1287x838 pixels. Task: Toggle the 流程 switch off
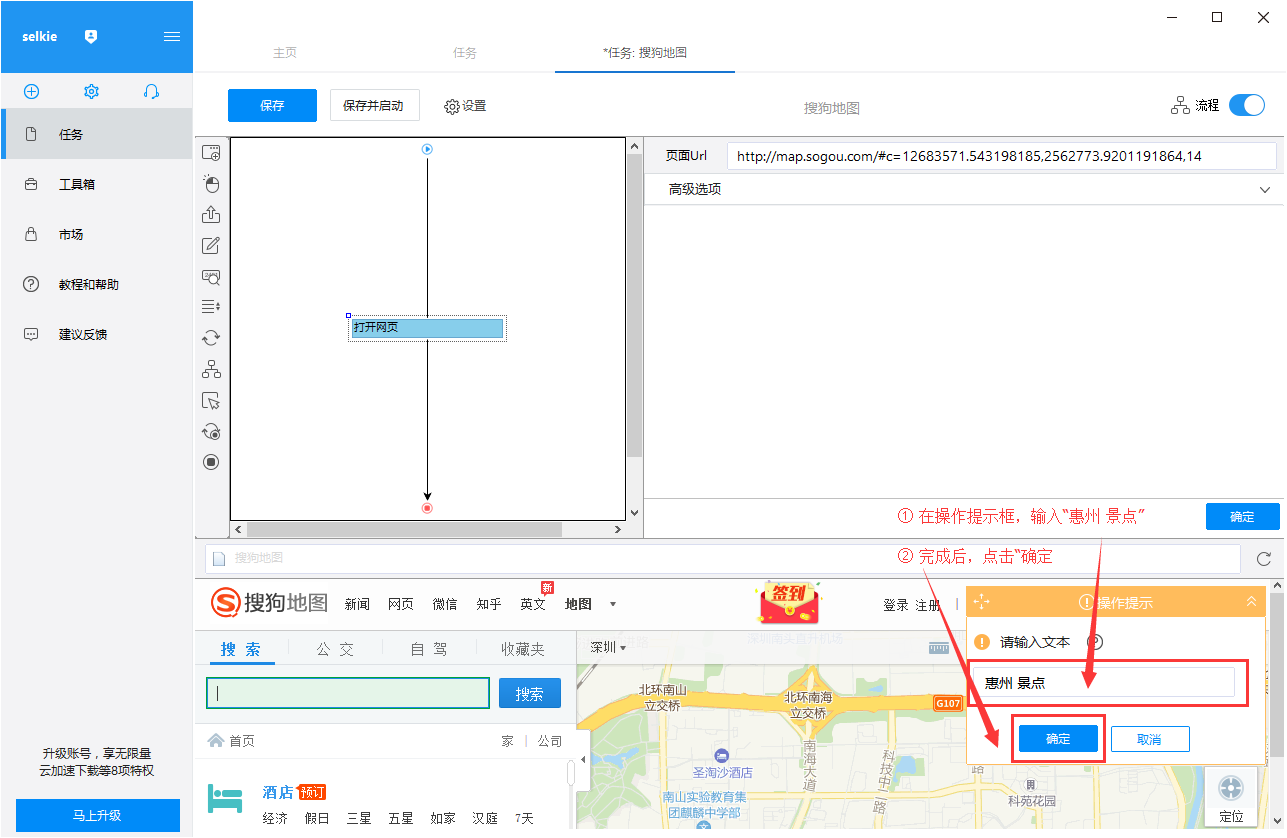click(1247, 105)
